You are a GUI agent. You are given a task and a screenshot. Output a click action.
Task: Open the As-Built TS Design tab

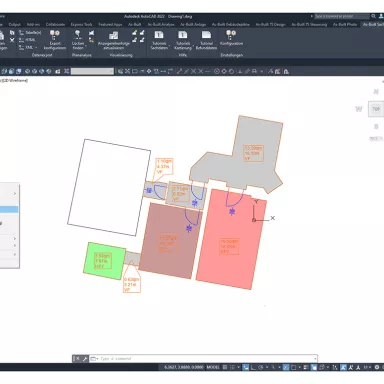pyautogui.click(x=271, y=24)
